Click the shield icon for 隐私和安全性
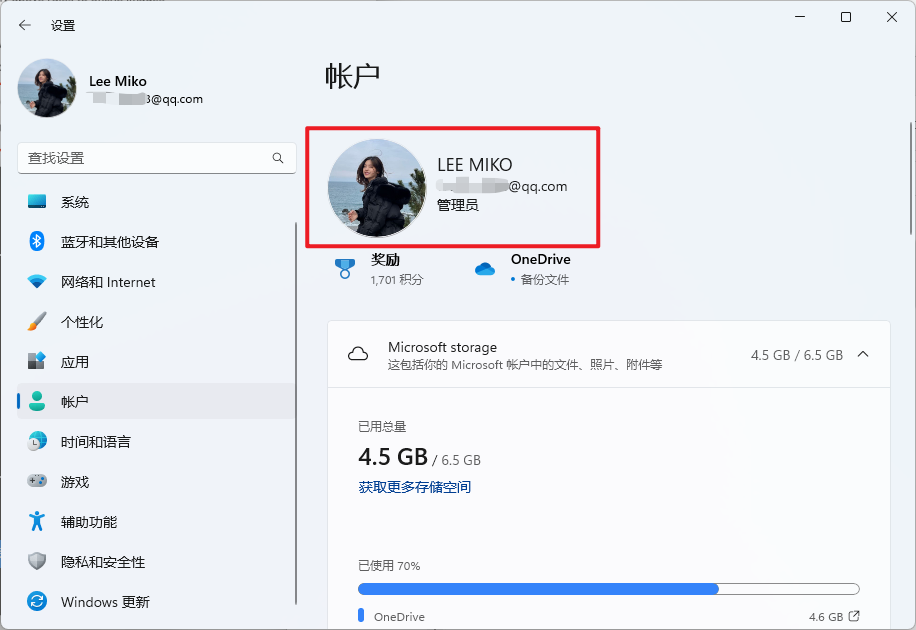Viewport: 916px width, 630px height. pos(37,561)
